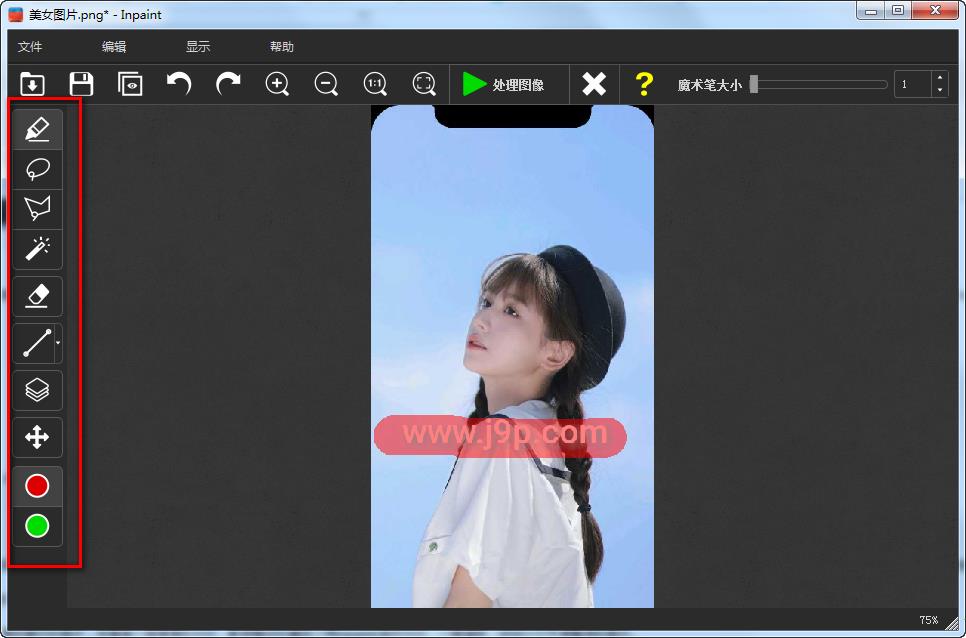Open the layers stack tool

click(37, 390)
